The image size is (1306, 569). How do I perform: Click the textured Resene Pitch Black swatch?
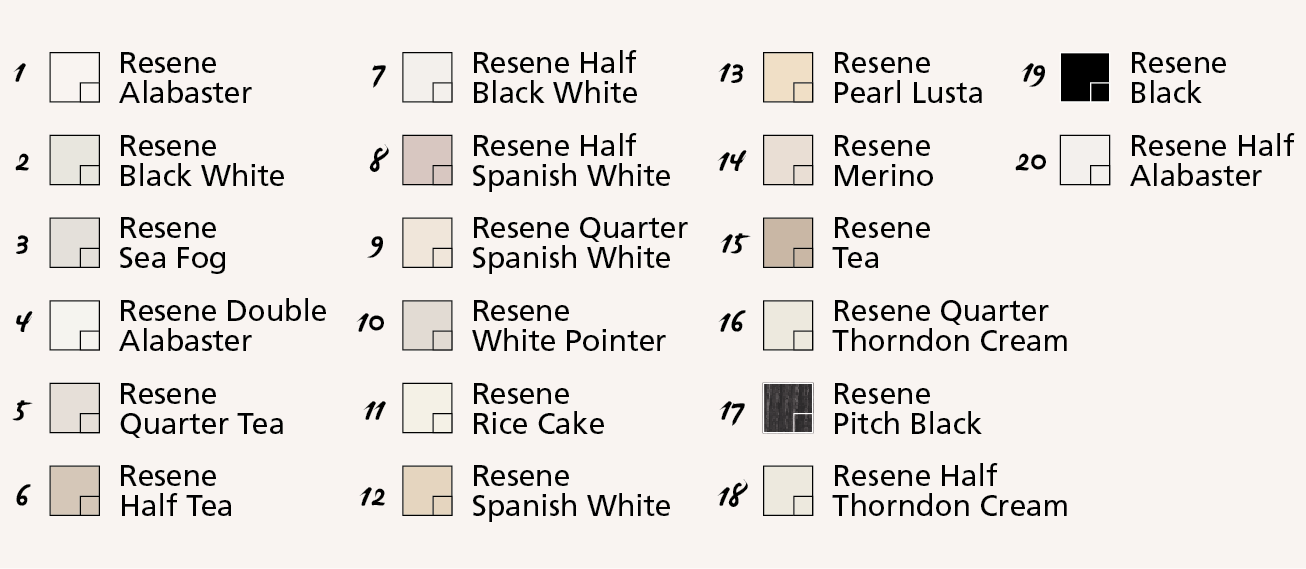[788, 408]
